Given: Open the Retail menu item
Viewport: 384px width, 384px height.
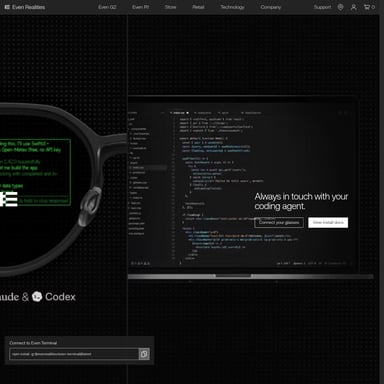Looking at the screenshot, I should pos(198,7).
